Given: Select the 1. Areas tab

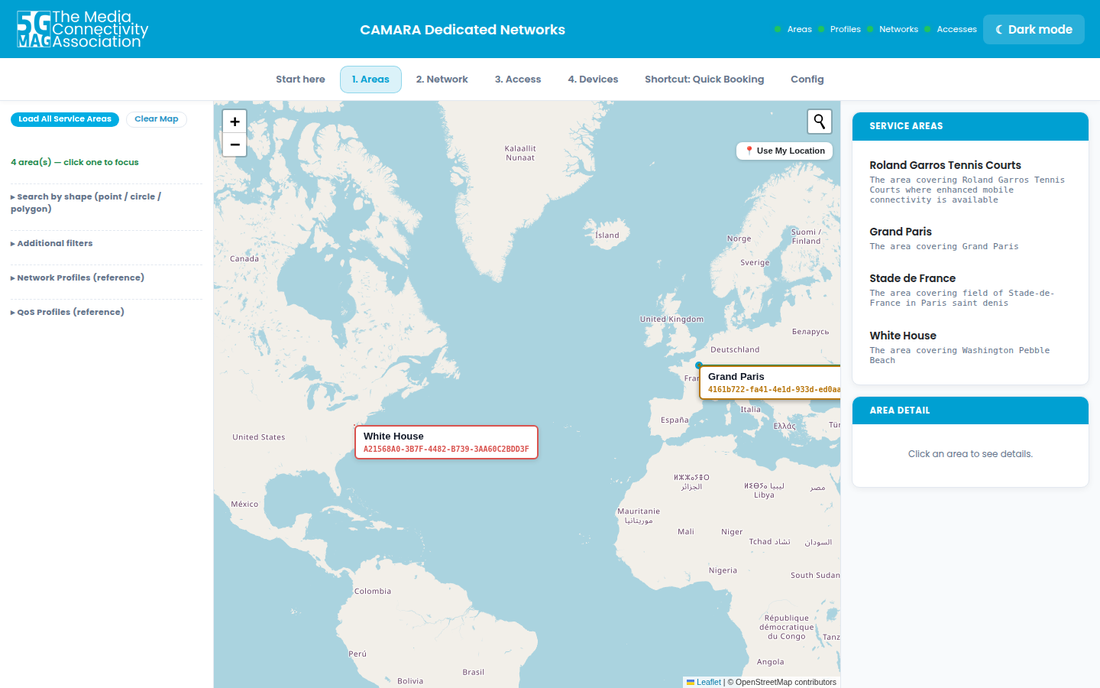Looking at the screenshot, I should (x=370, y=79).
